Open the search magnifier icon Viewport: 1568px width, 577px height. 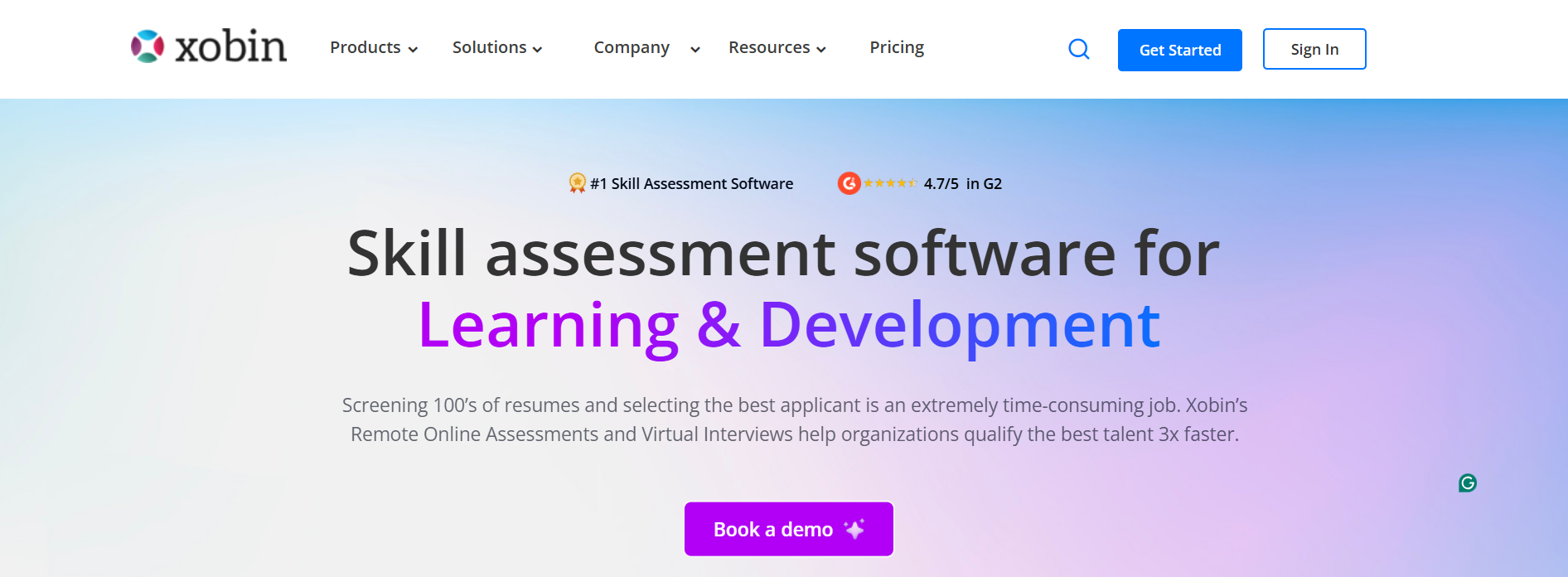coord(1079,50)
